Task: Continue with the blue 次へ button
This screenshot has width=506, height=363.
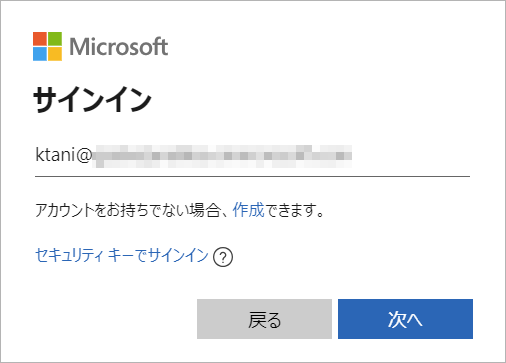Action: point(405,319)
